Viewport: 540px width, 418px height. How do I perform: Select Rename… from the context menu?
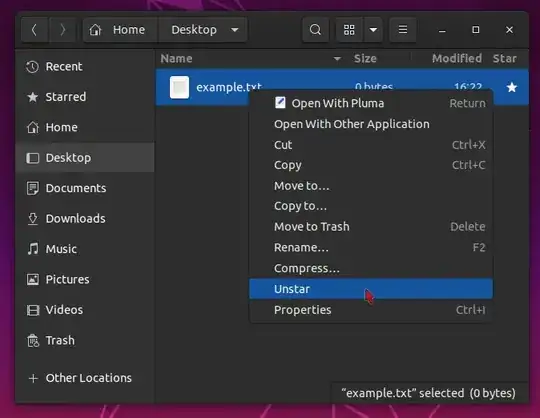point(371,247)
